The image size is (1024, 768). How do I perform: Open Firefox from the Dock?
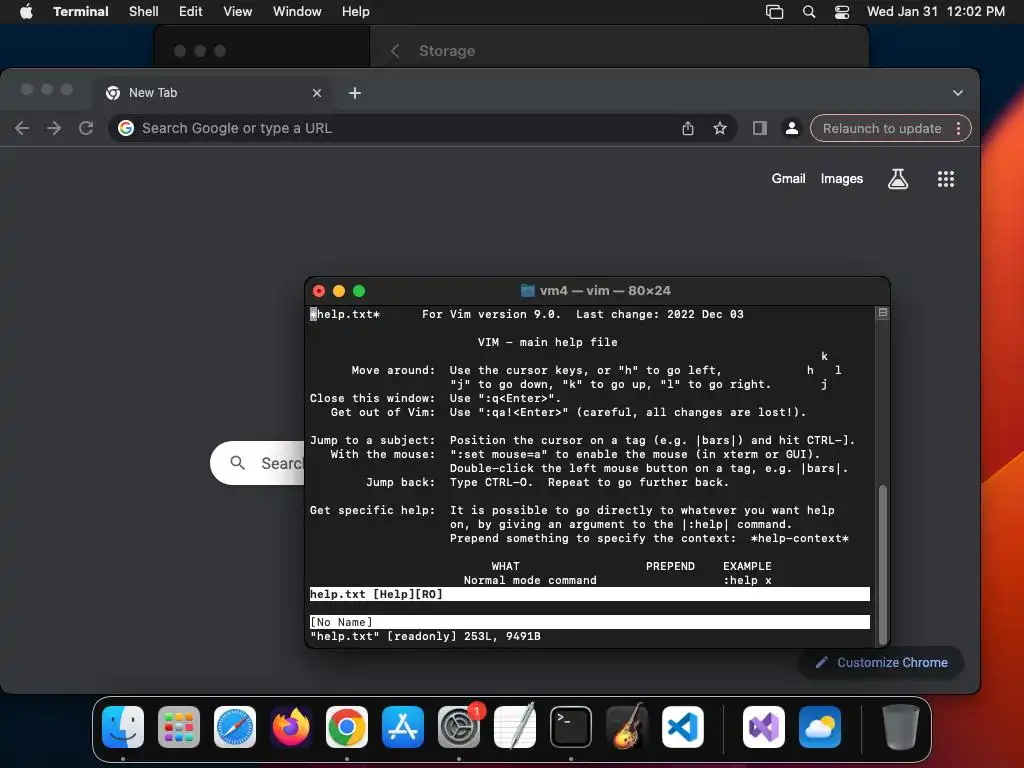point(291,727)
